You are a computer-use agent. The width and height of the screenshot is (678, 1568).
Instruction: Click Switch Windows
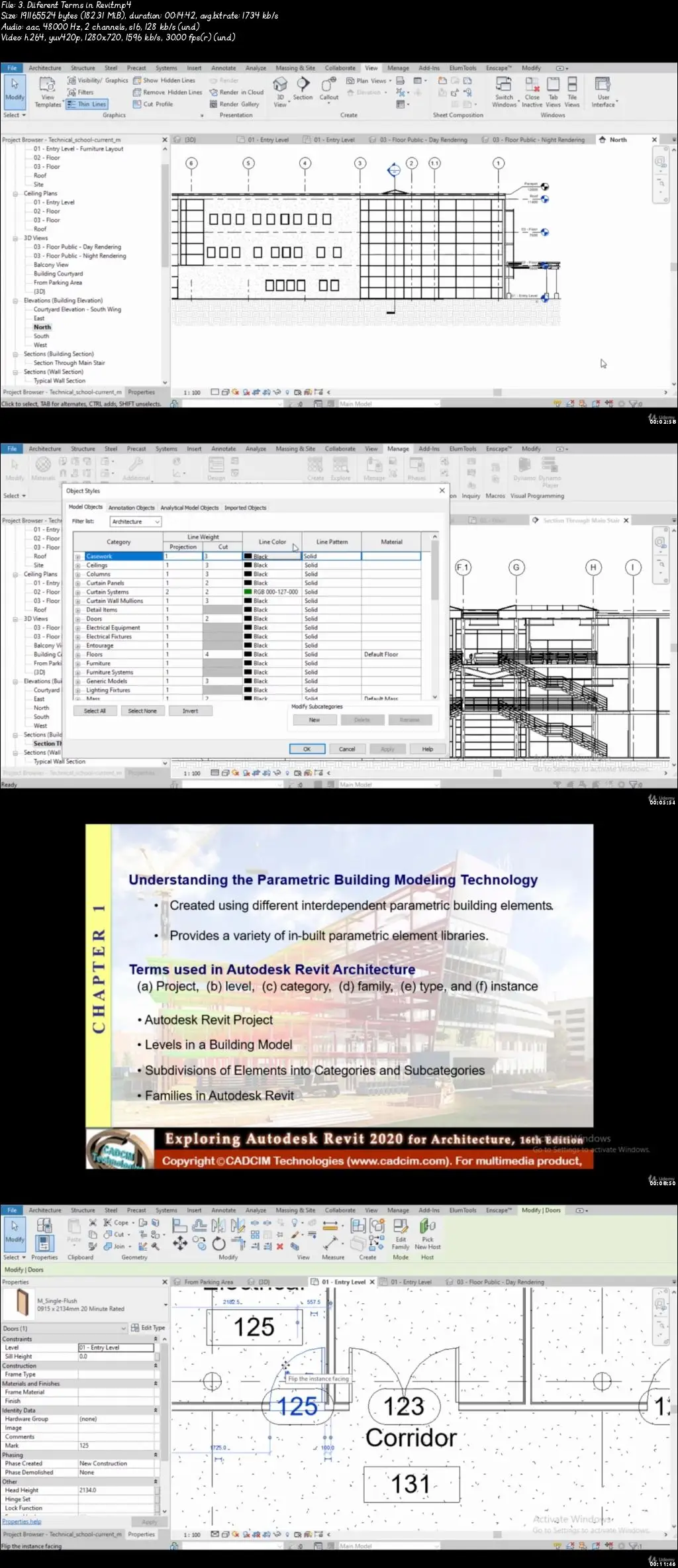(x=504, y=92)
